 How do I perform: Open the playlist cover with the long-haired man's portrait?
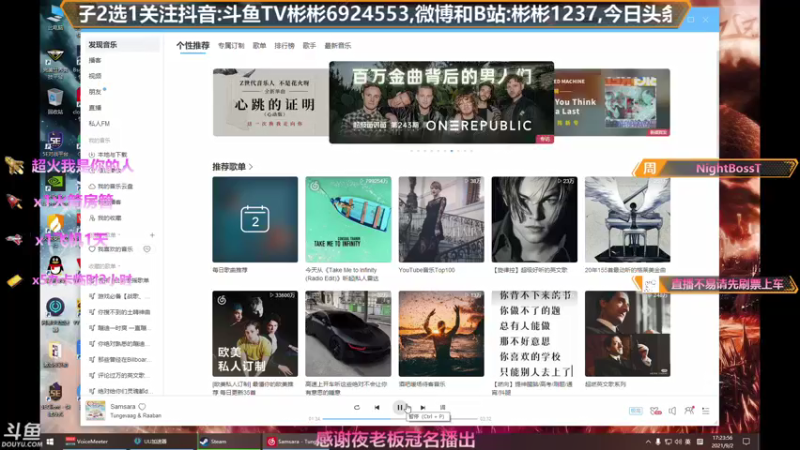[x=534, y=219]
